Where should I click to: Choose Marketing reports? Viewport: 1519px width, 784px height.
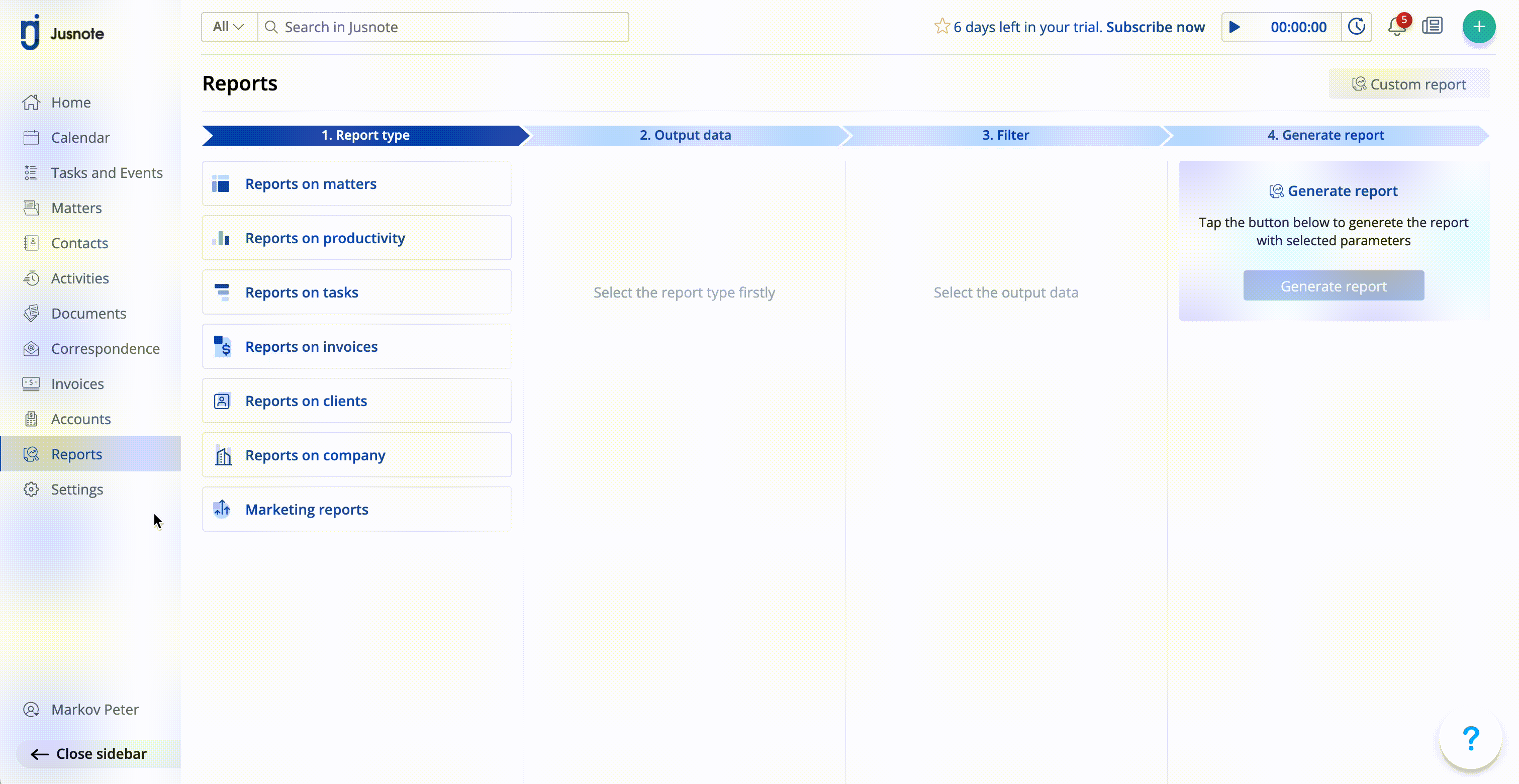pyautogui.click(x=357, y=509)
